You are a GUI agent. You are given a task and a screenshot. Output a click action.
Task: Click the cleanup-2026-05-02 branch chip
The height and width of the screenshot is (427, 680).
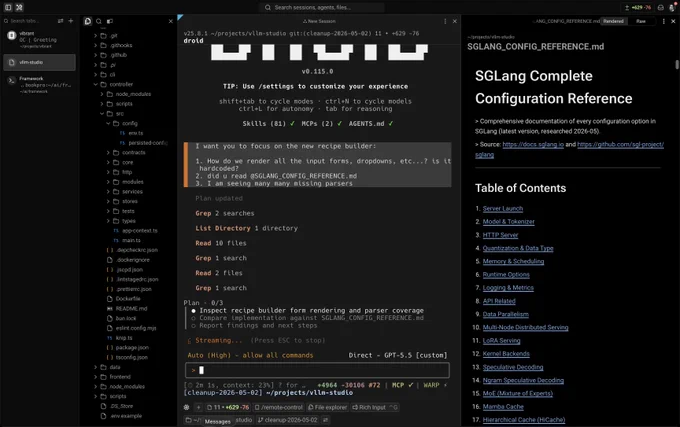click(287, 420)
